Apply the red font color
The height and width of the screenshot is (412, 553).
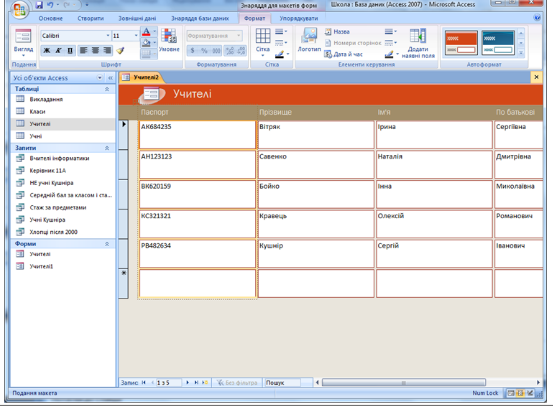pos(146,32)
